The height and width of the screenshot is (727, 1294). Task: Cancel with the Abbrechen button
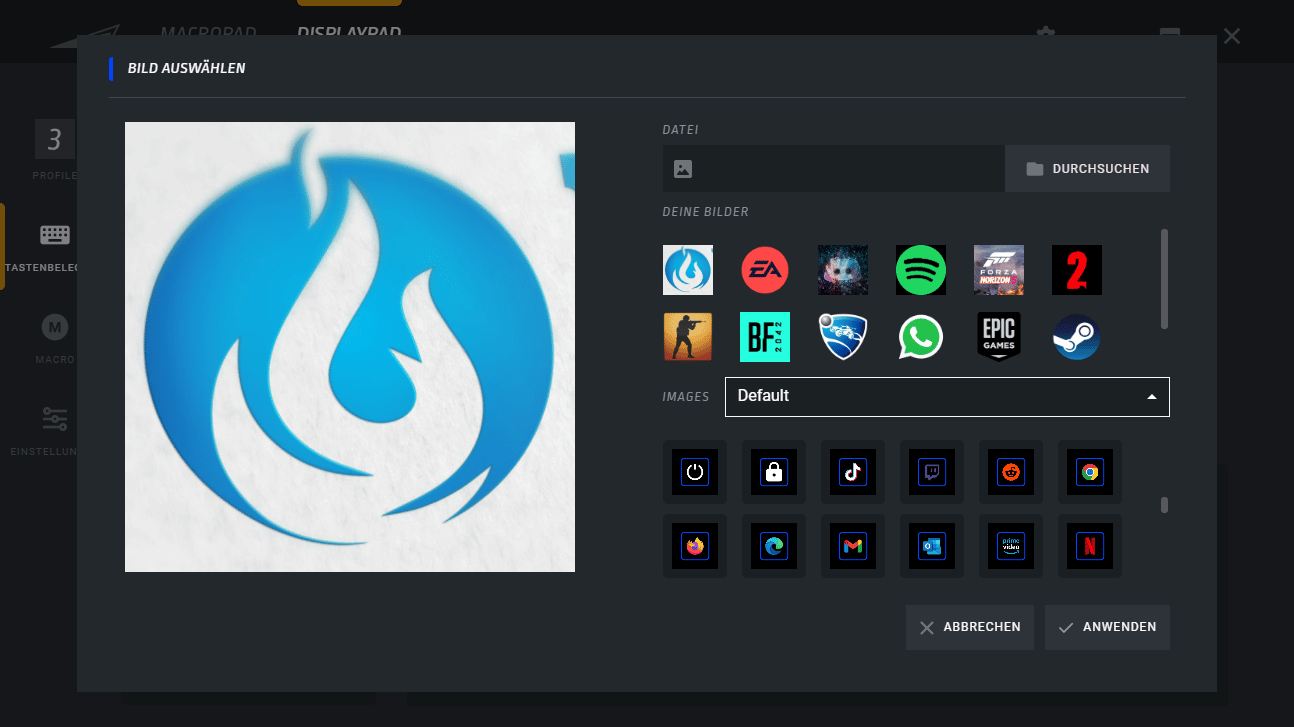(x=969, y=627)
